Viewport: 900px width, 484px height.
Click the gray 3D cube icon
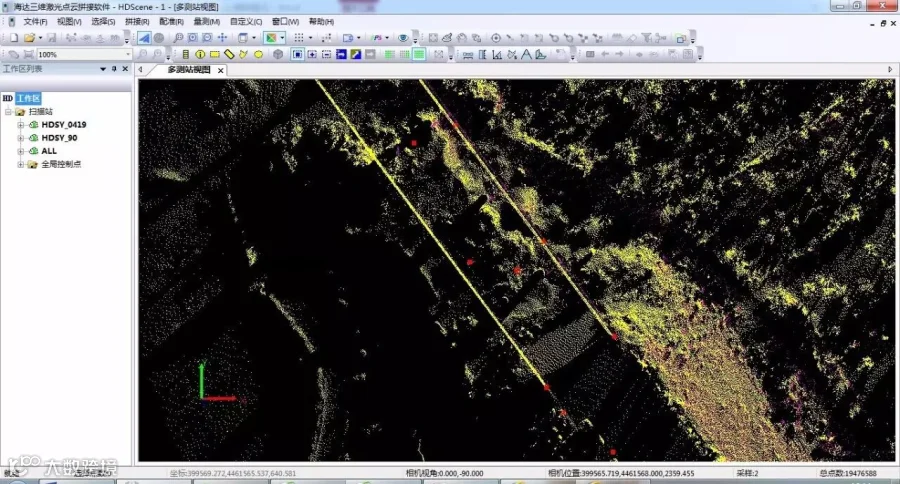278,54
